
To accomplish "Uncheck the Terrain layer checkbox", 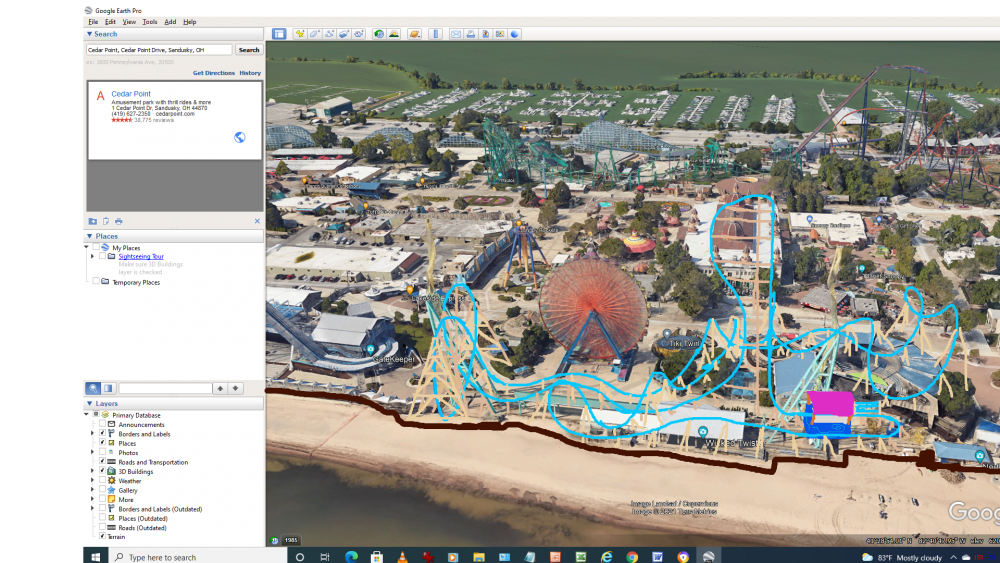I will coord(102,537).
